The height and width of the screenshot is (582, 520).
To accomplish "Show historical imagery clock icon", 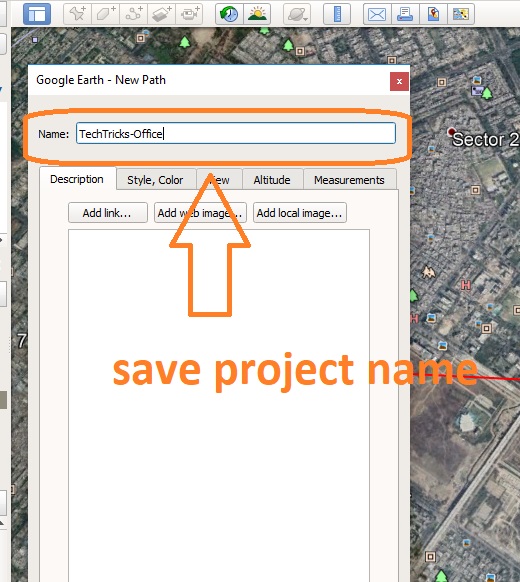I will pos(229,14).
